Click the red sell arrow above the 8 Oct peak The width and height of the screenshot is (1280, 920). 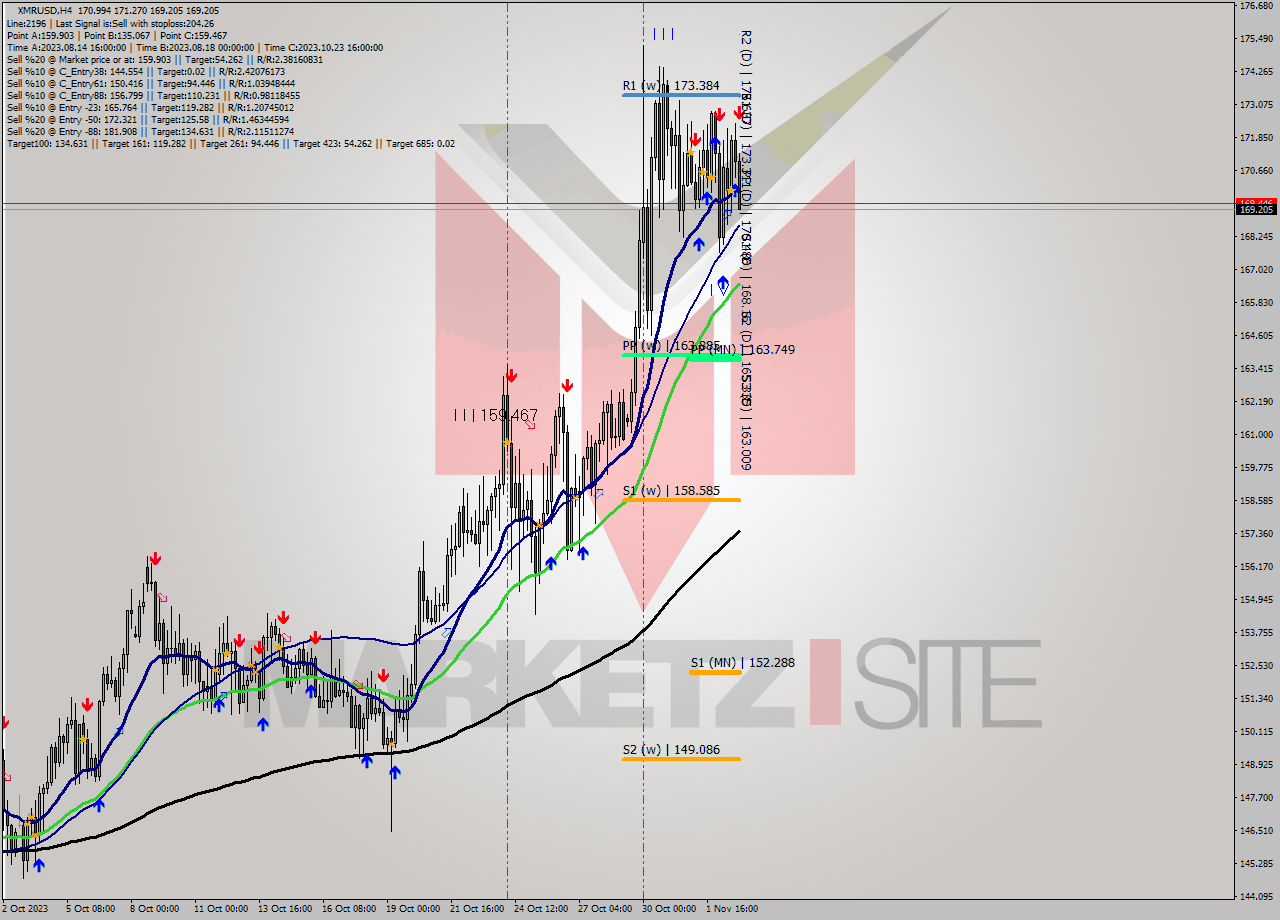(155, 559)
